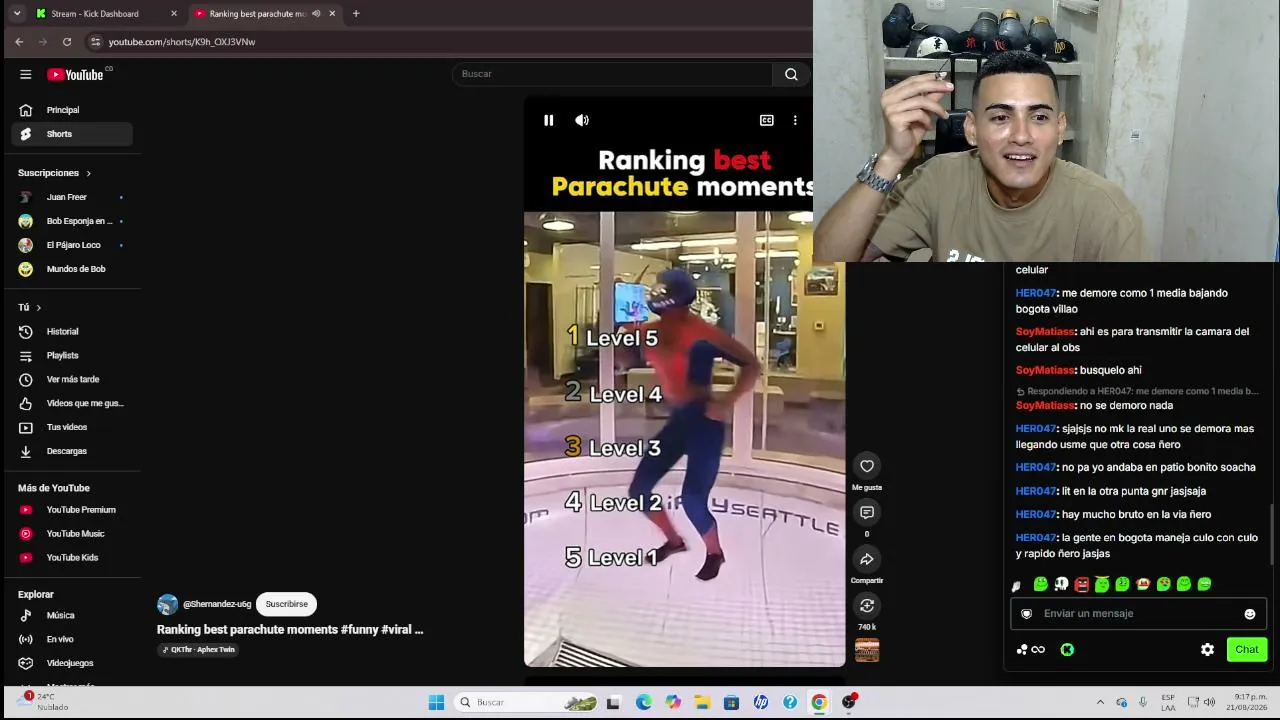1280x720 pixels.
Task: Open Kick chat settings gear
Action: point(1207,650)
